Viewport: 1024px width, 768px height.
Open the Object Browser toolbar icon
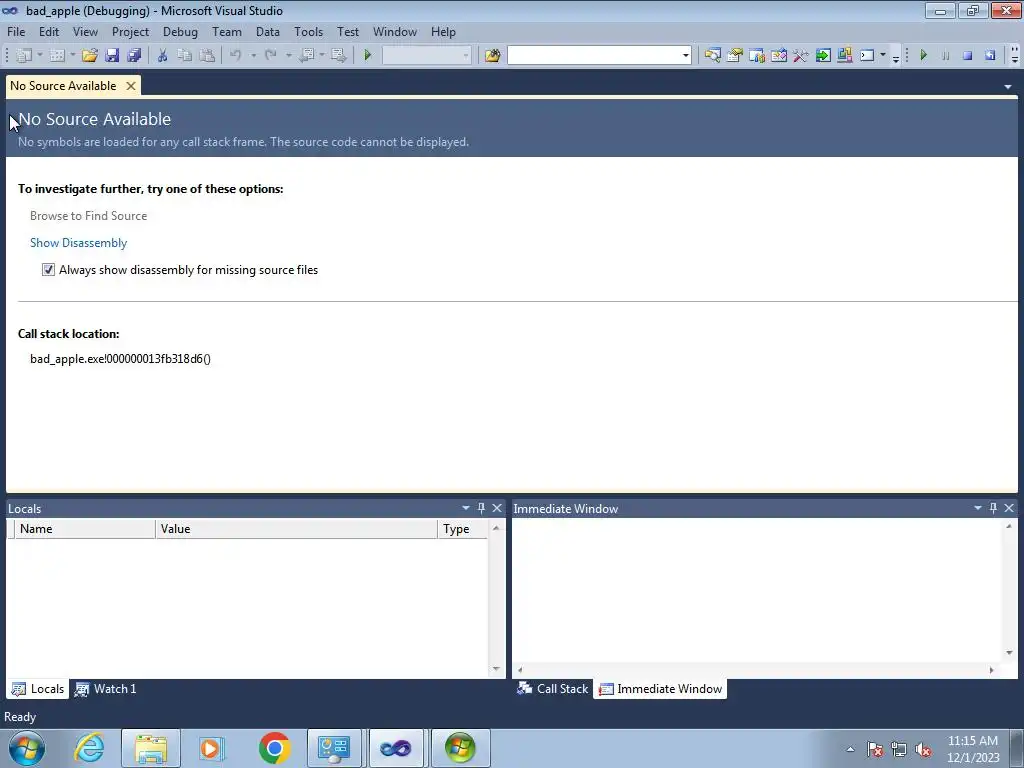click(757, 56)
